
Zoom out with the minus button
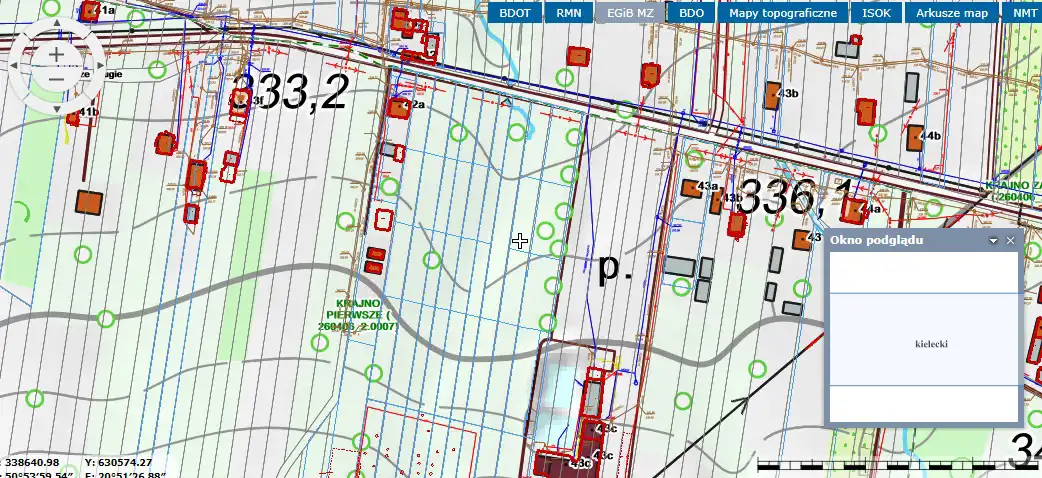pos(57,79)
